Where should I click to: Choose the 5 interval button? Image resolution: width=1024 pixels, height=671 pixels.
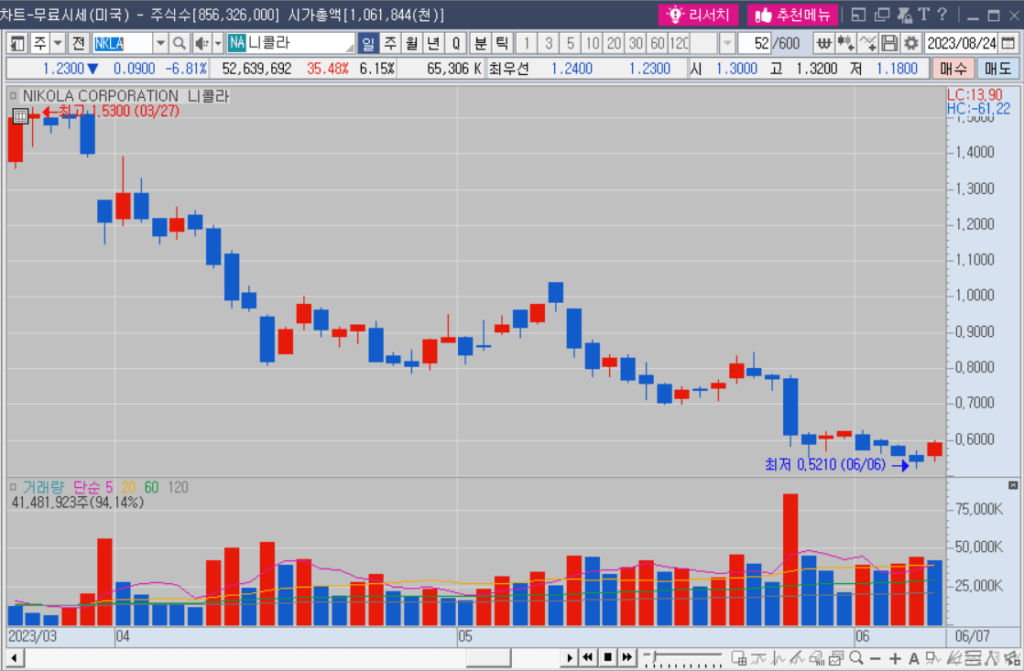(570, 43)
